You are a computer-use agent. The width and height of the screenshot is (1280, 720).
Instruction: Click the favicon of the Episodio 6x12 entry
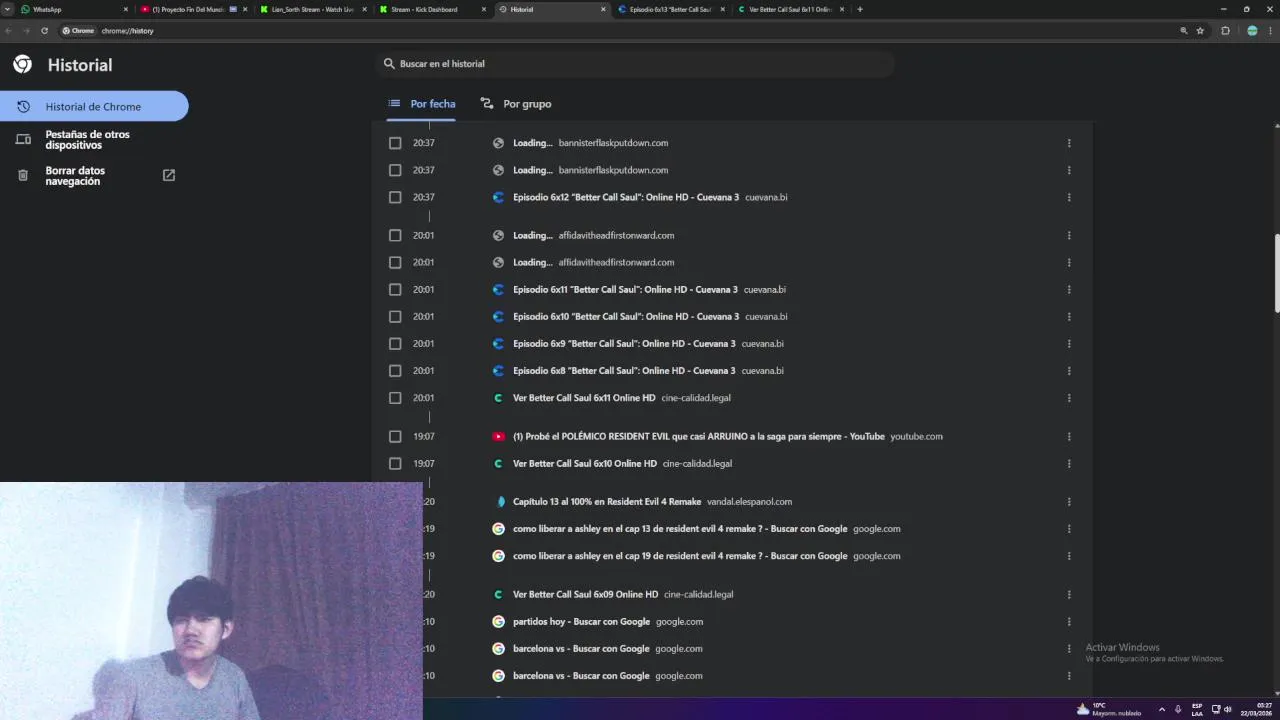[x=498, y=197]
